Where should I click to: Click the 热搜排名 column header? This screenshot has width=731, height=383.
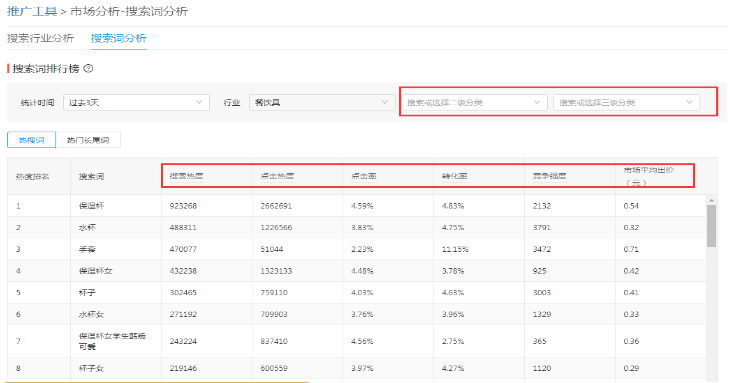pyautogui.click(x=32, y=177)
